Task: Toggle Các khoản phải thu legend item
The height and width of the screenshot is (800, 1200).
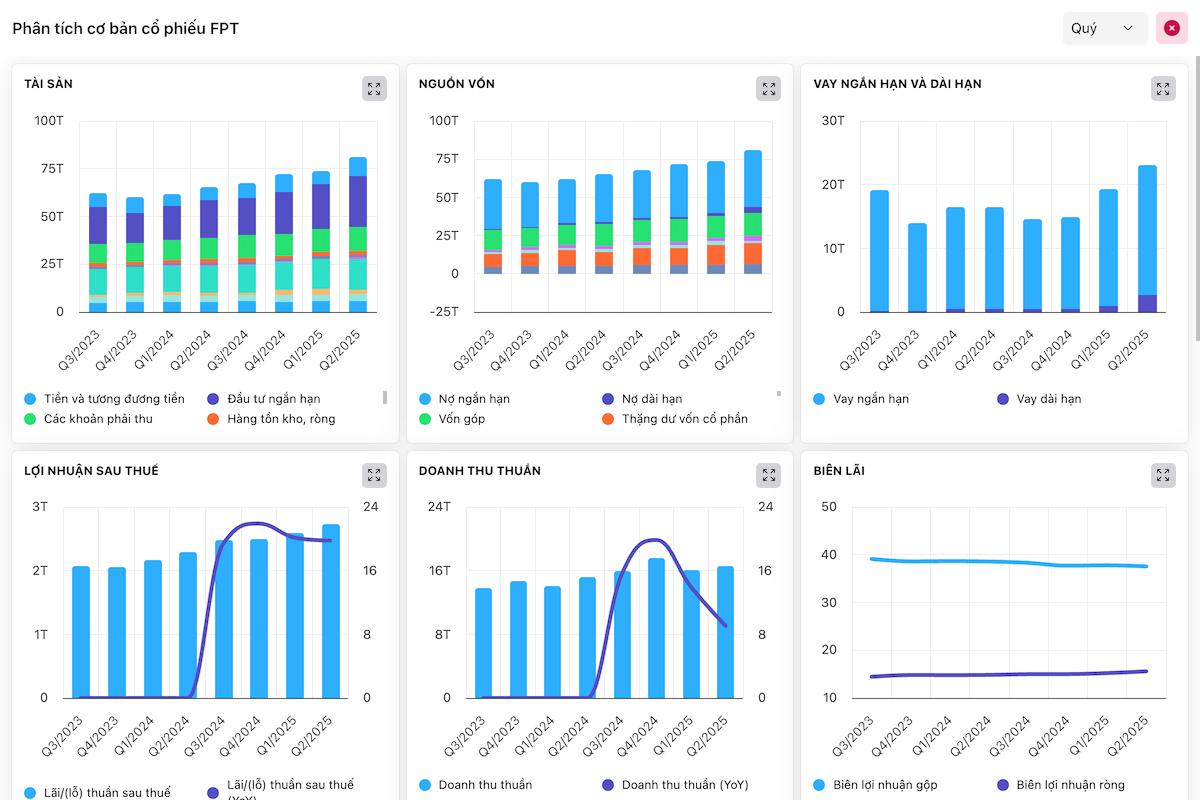Action: 98,419
